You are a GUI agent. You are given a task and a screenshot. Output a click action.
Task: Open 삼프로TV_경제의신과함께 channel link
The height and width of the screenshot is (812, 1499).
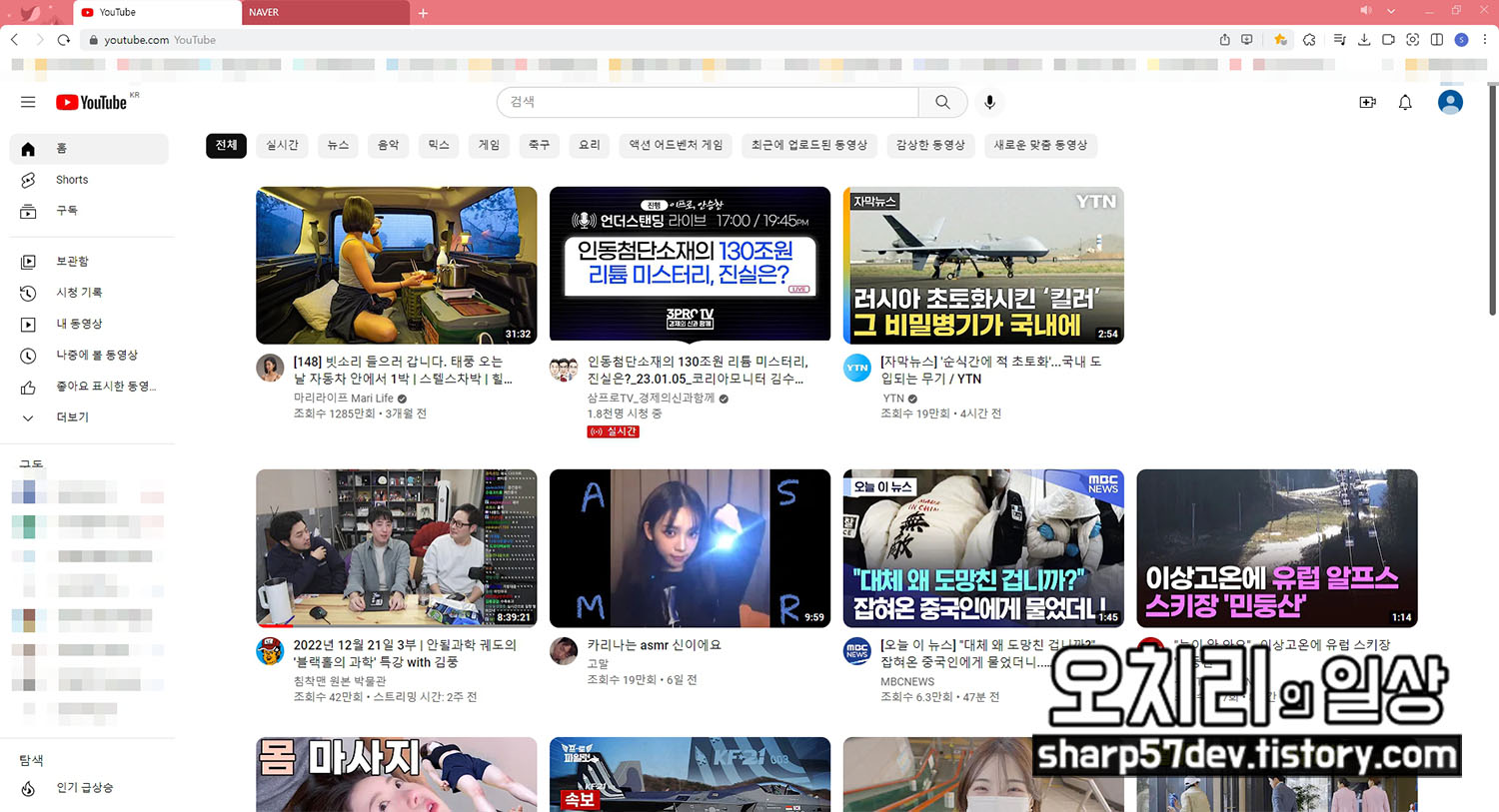651,399
